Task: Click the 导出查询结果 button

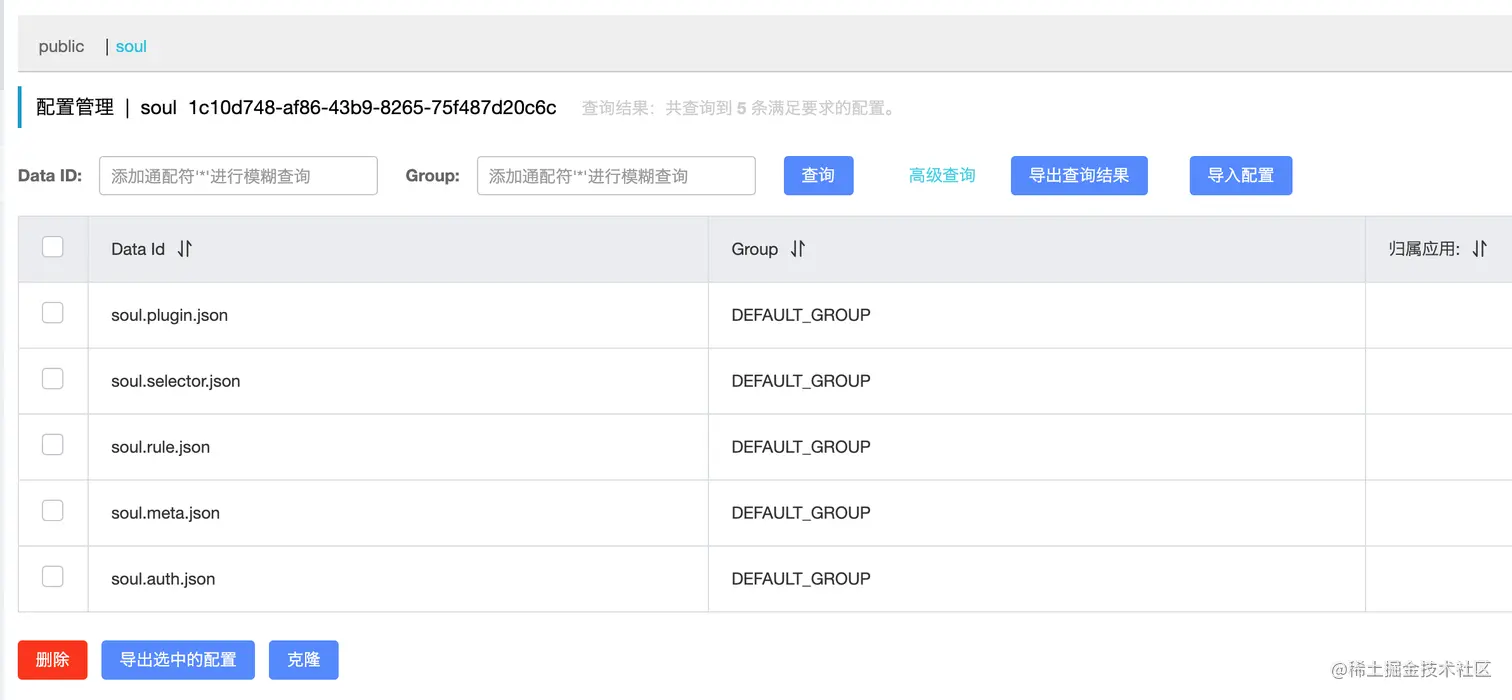Action: (x=1079, y=175)
